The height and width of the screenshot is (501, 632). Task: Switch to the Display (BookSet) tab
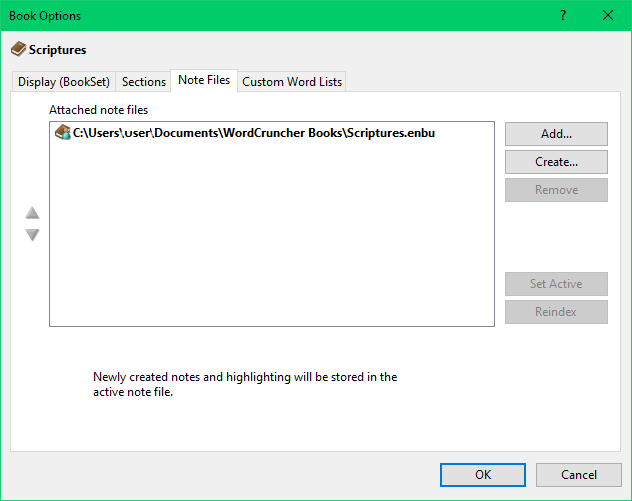click(64, 82)
